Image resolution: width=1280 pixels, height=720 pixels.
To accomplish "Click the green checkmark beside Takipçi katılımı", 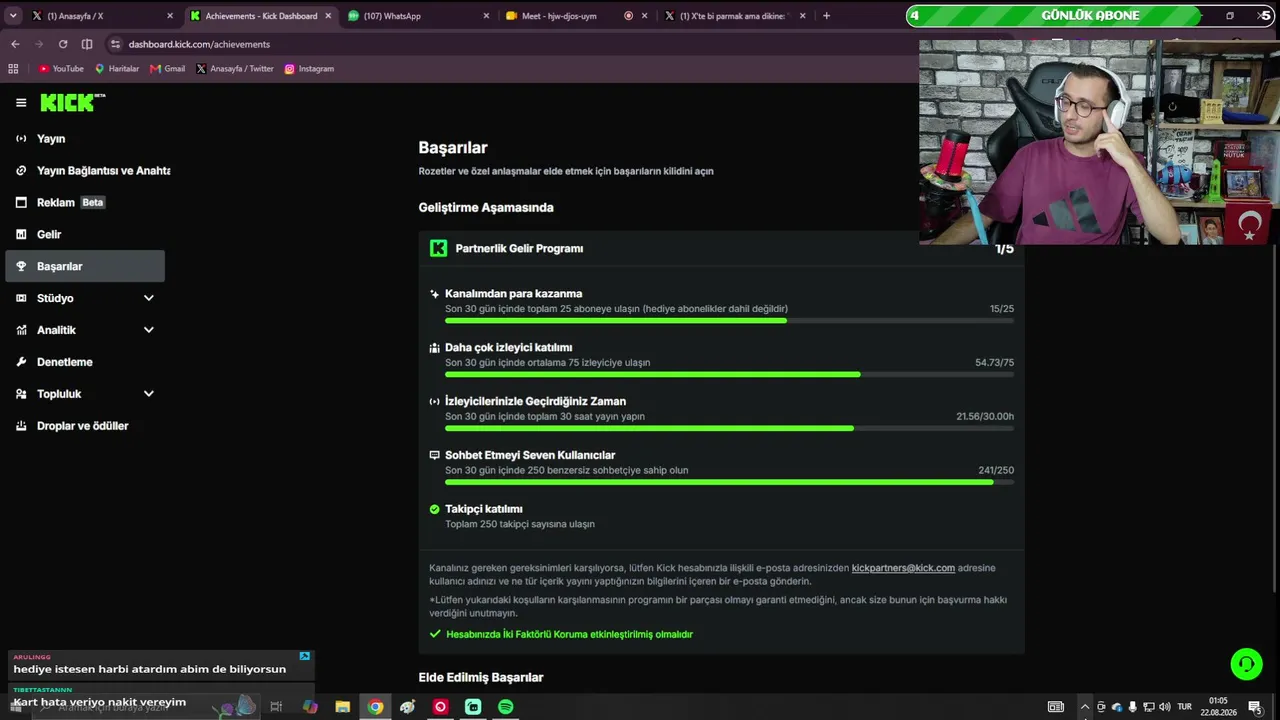I will (434, 509).
